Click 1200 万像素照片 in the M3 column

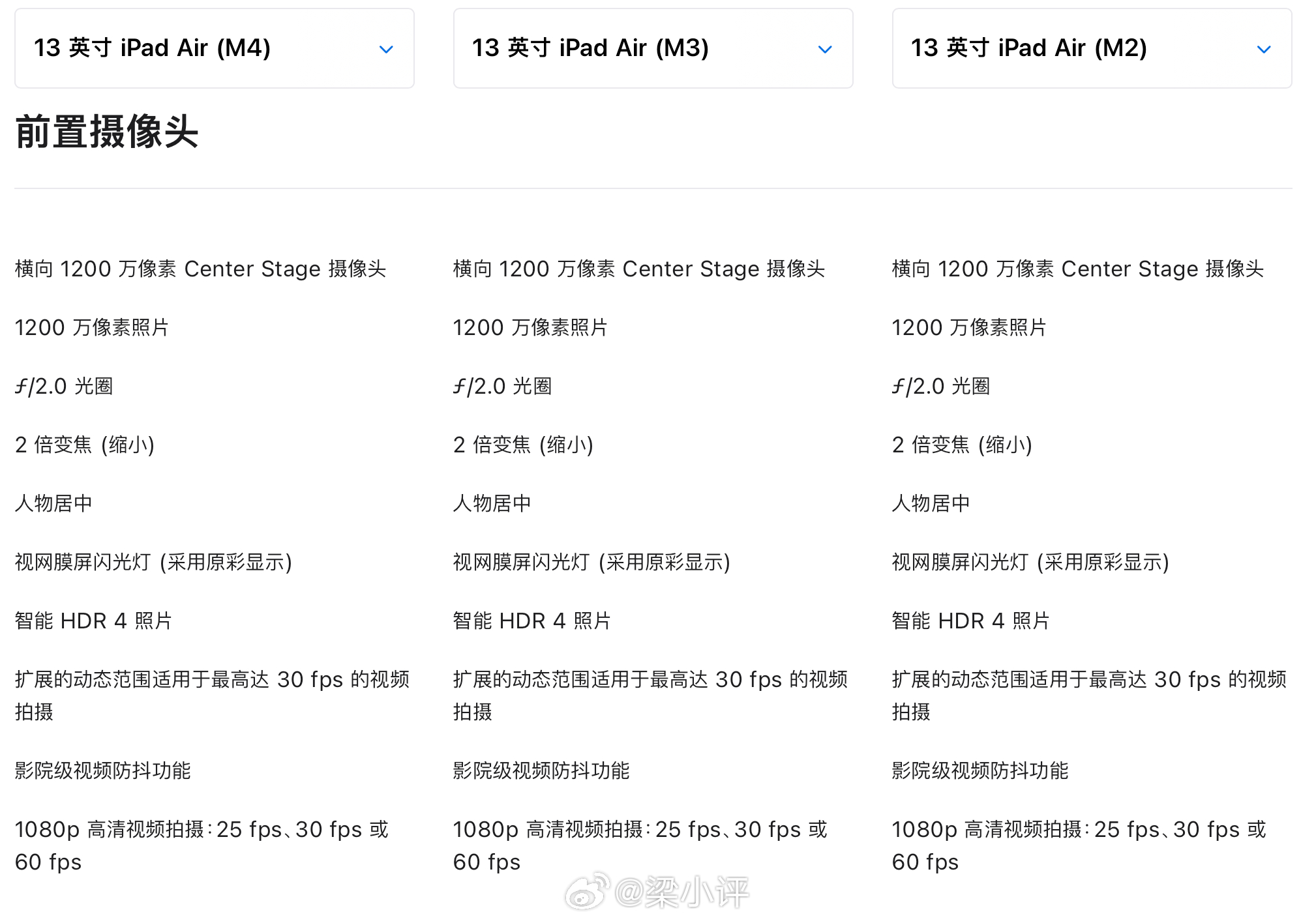click(530, 327)
